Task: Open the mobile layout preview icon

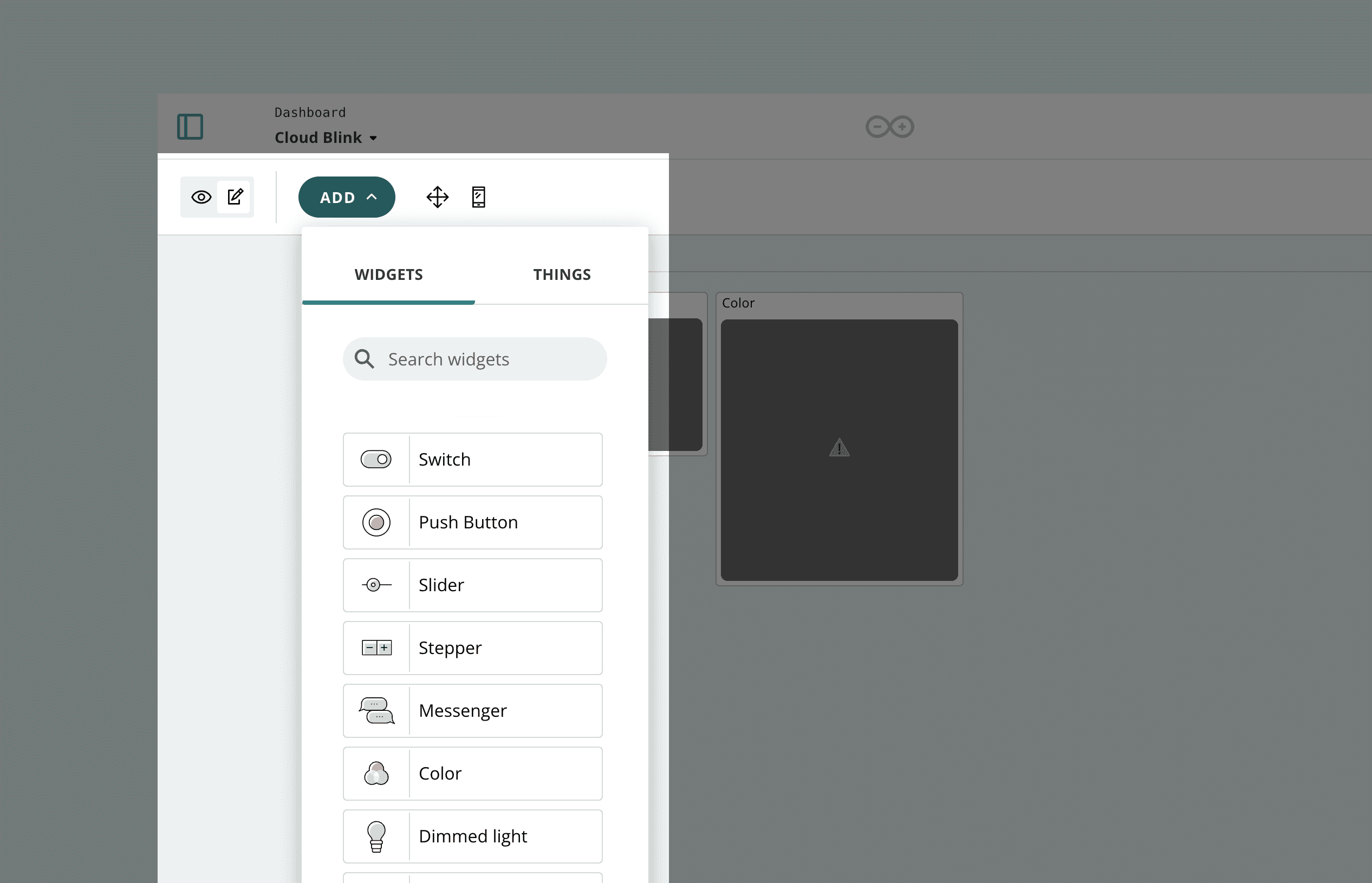Action: point(478,197)
